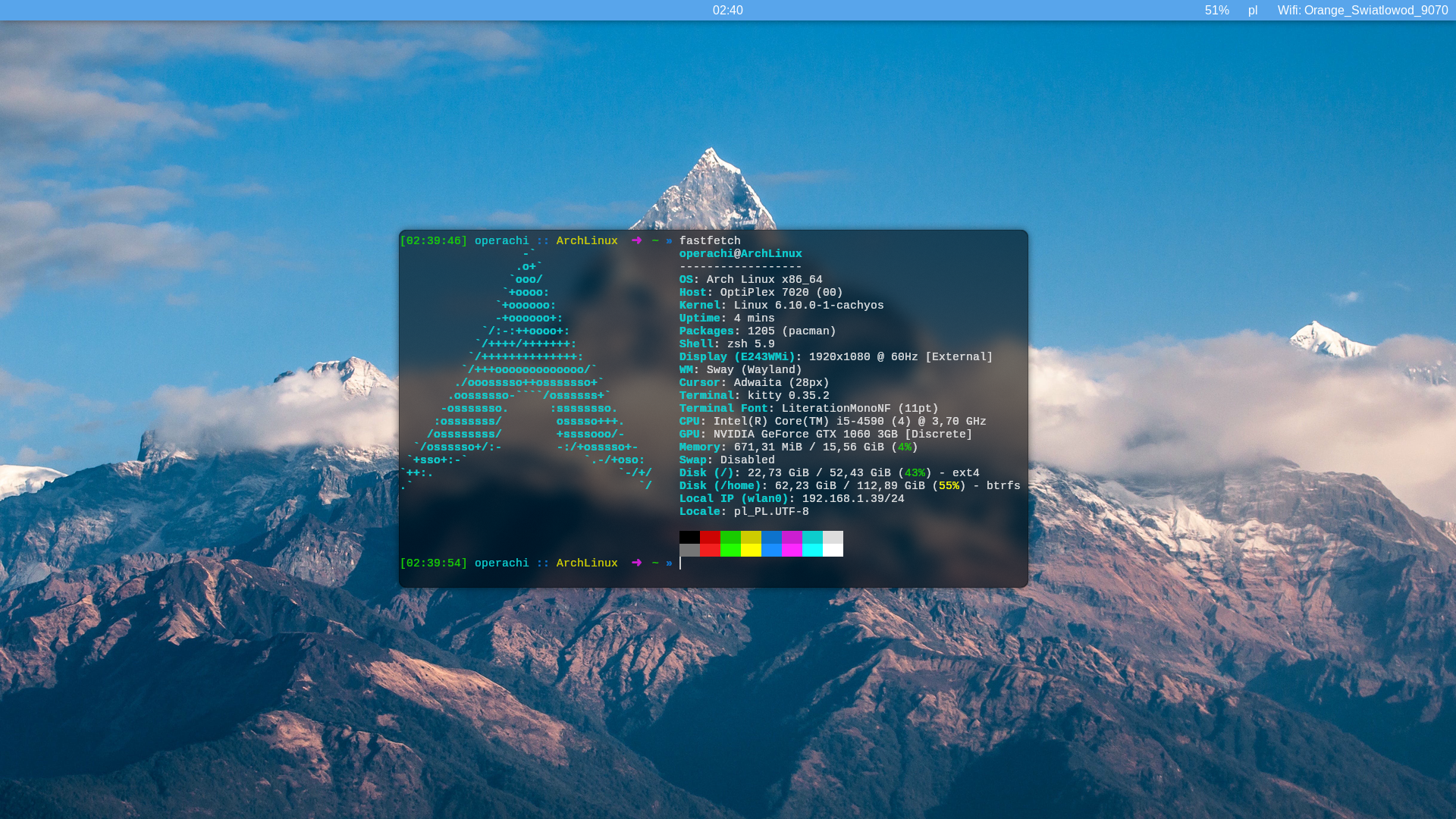Viewport: 1456px width, 819px height.
Task: Click the black color block in the palette
Action: (x=689, y=537)
